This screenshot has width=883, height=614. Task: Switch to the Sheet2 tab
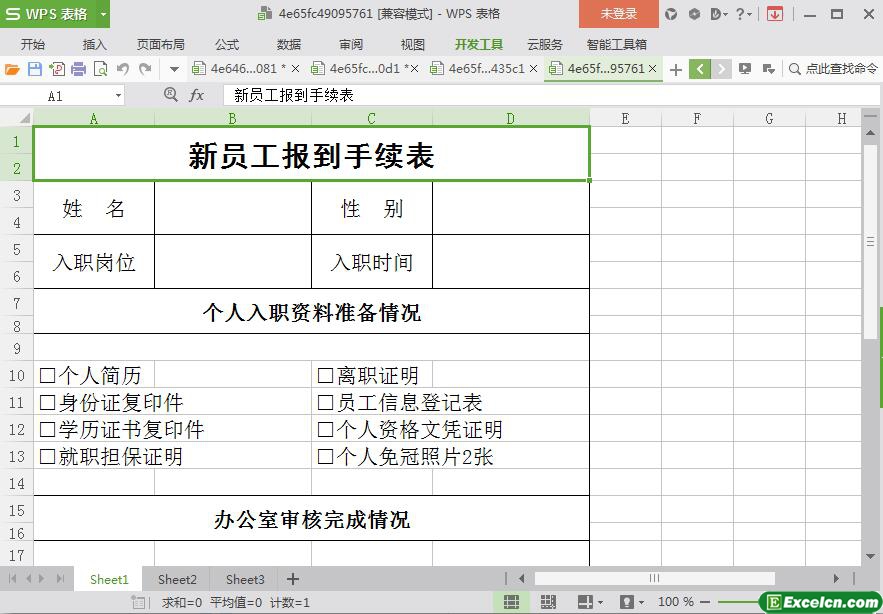[177, 579]
